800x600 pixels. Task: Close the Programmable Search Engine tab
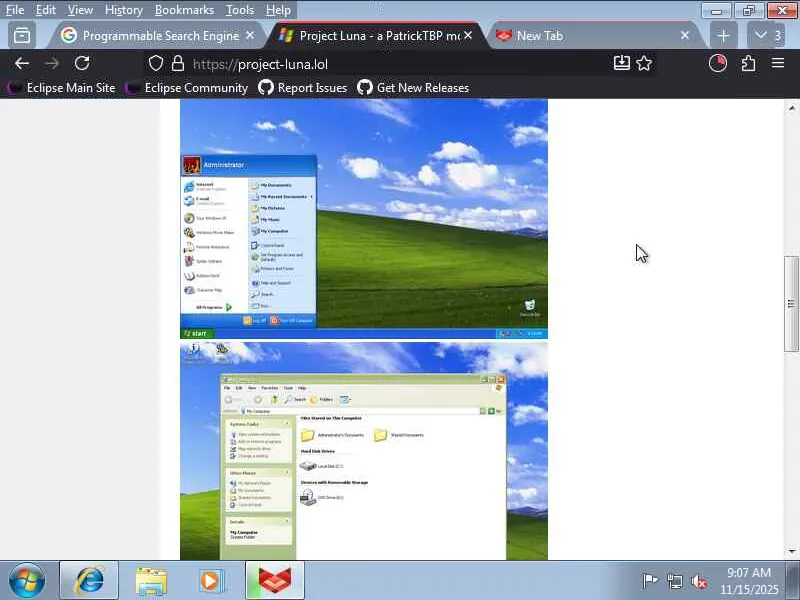[x=250, y=35]
